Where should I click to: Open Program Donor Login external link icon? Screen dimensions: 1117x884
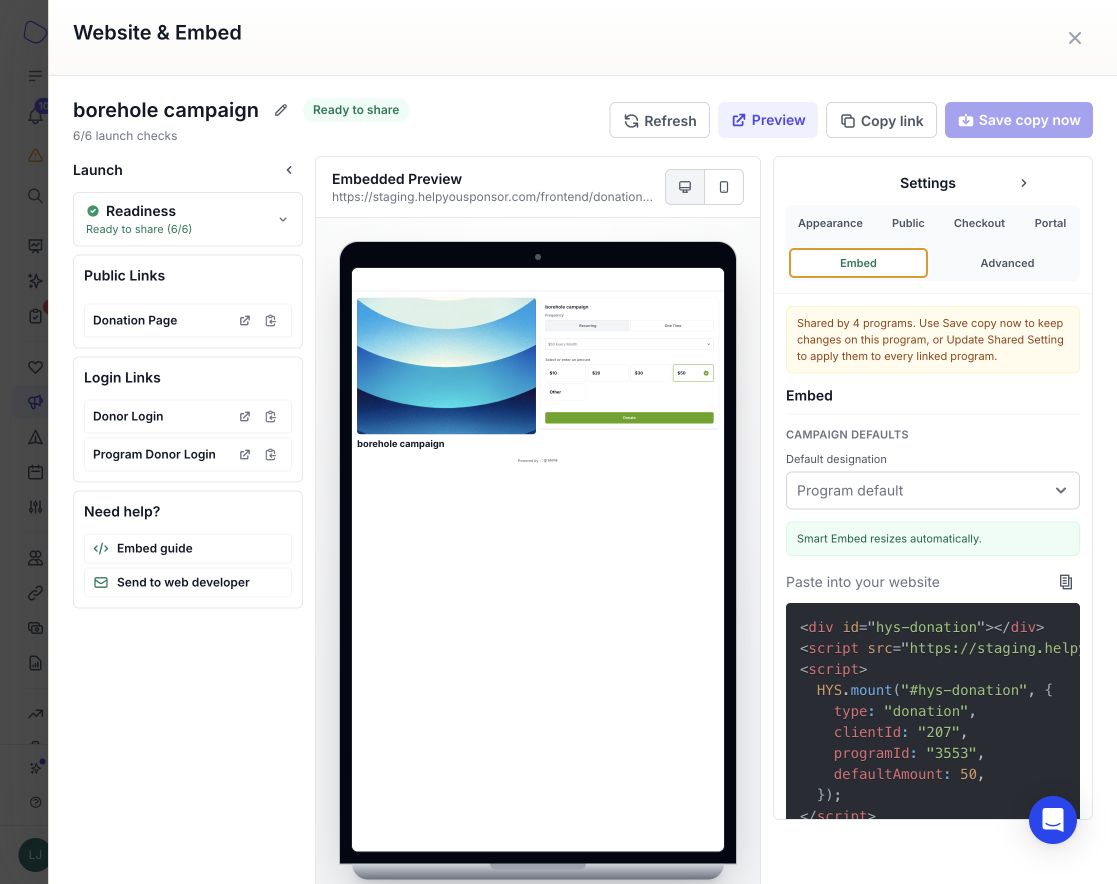[x=245, y=454]
